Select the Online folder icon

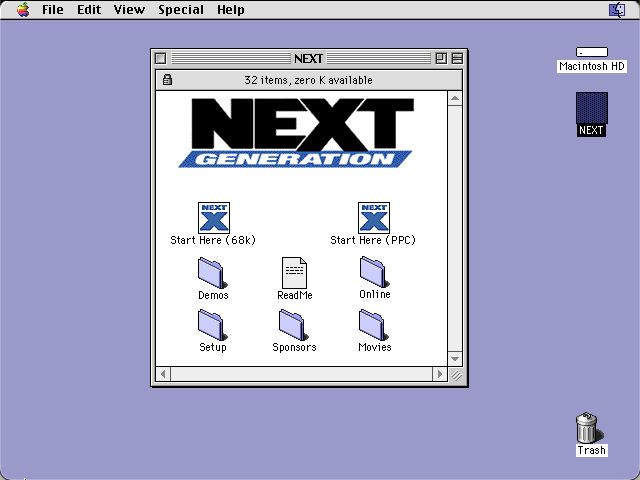click(374, 272)
